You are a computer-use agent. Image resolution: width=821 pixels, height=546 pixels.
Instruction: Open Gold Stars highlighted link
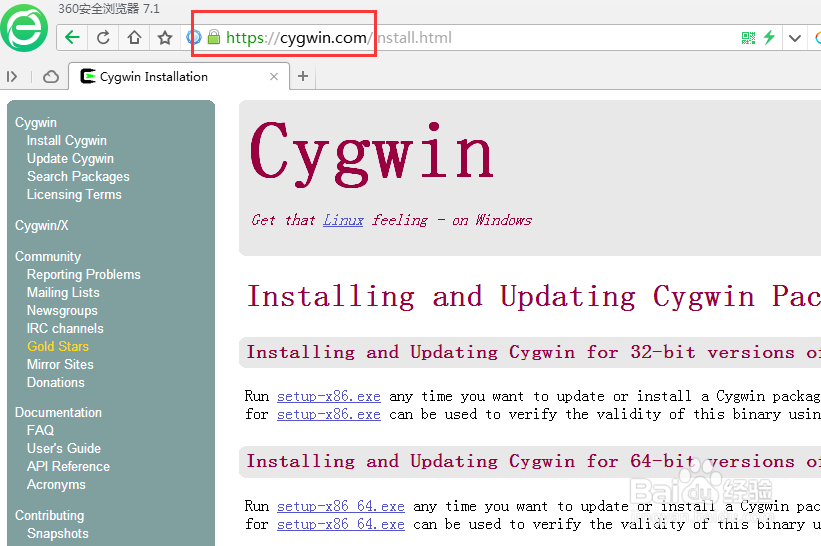pyautogui.click(x=58, y=346)
